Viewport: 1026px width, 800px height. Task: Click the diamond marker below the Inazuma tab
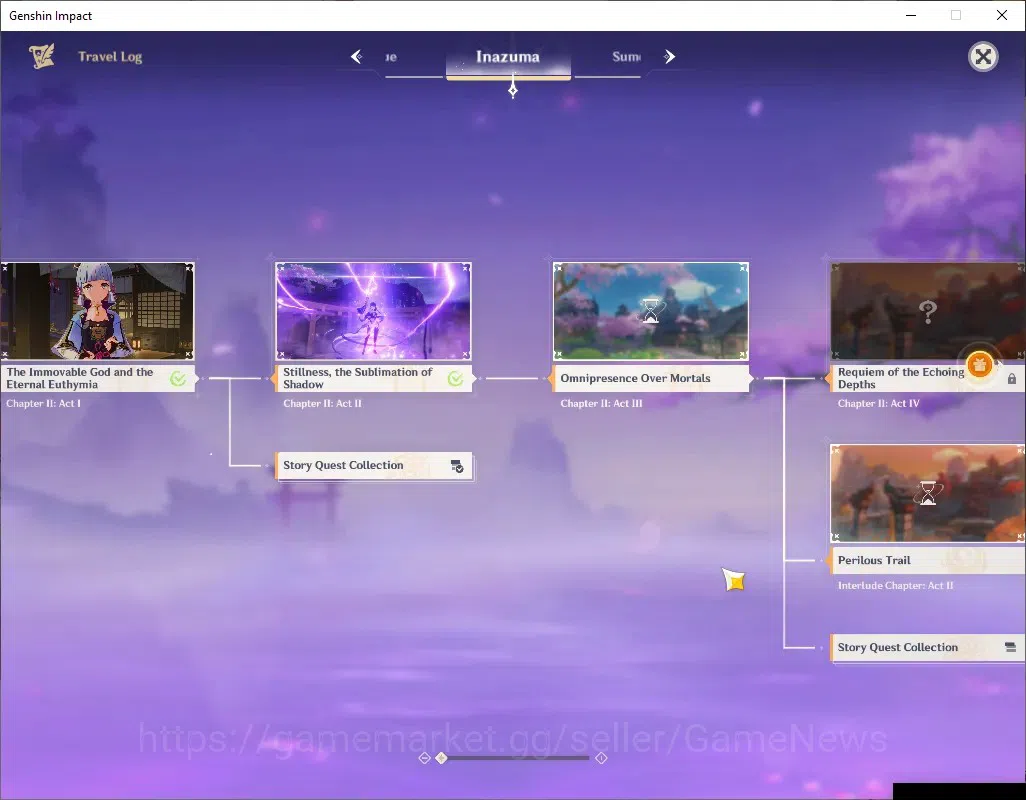[x=513, y=89]
